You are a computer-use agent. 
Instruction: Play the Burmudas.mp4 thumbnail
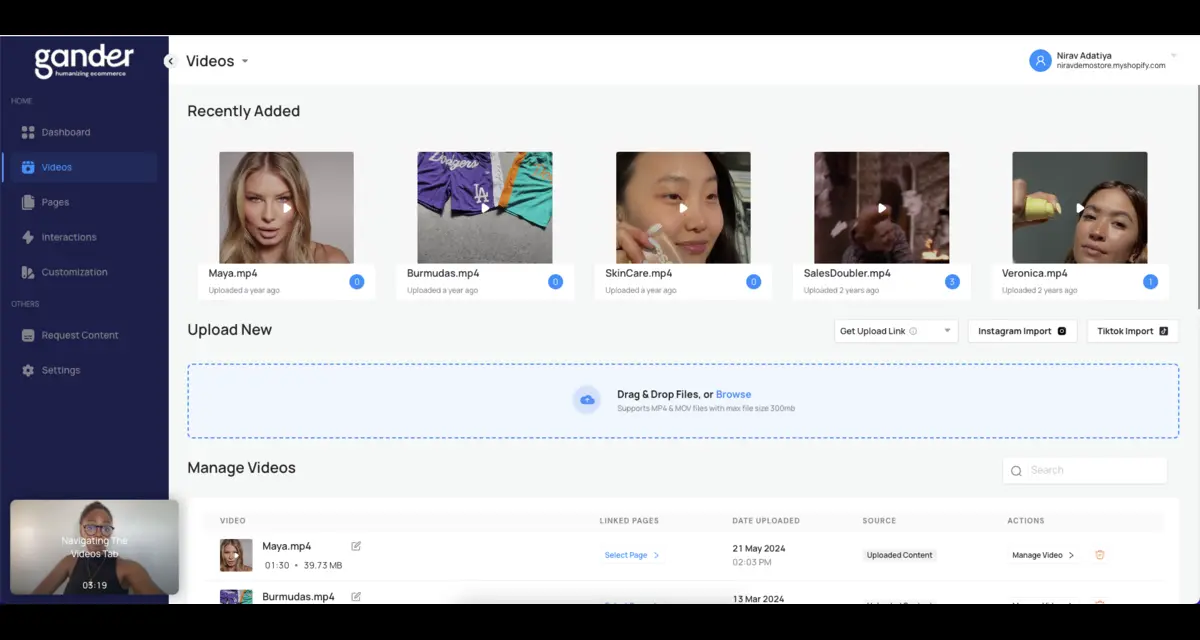click(485, 208)
